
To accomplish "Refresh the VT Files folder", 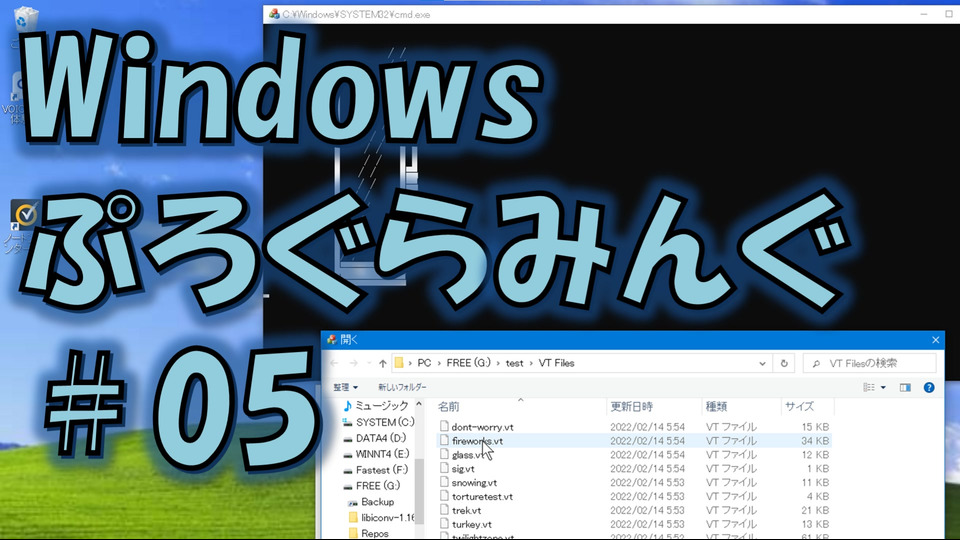I will point(784,364).
